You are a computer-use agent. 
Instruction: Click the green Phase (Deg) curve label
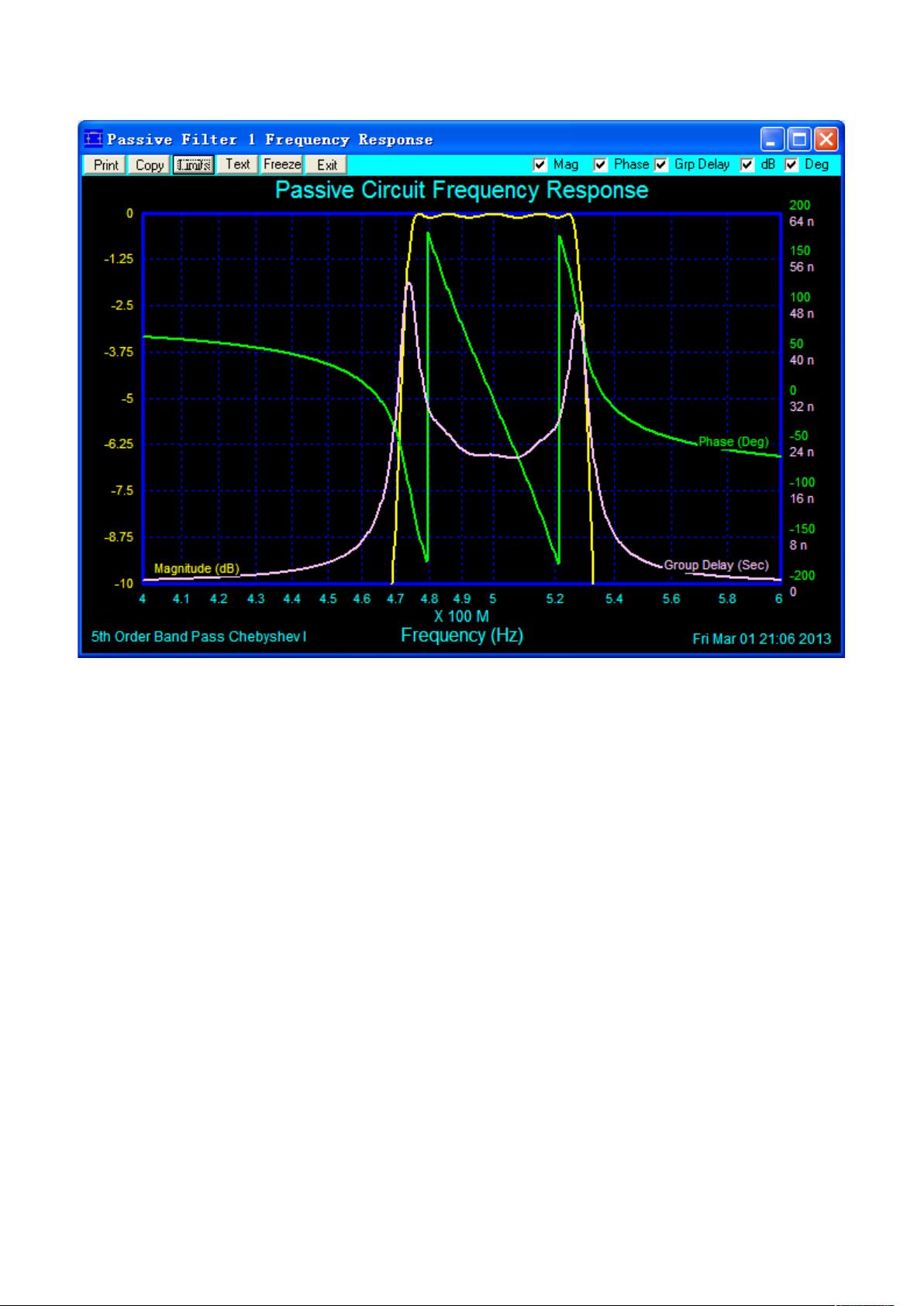click(x=733, y=442)
